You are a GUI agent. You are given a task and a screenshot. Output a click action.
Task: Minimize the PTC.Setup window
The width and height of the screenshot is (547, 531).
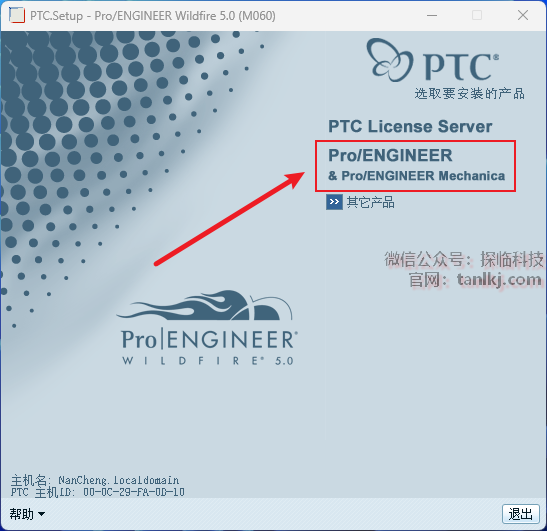pyautogui.click(x=432, y=15)
